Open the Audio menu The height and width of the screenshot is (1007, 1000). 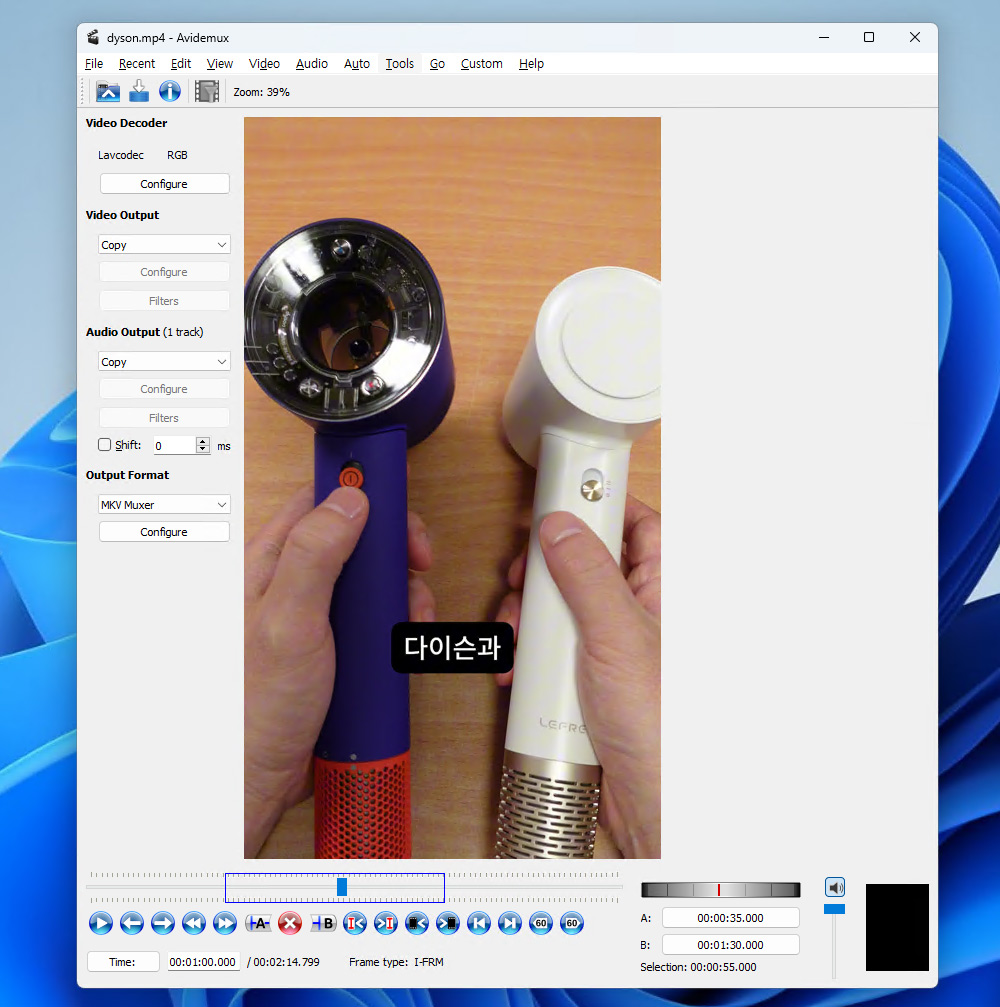[311, 64]
